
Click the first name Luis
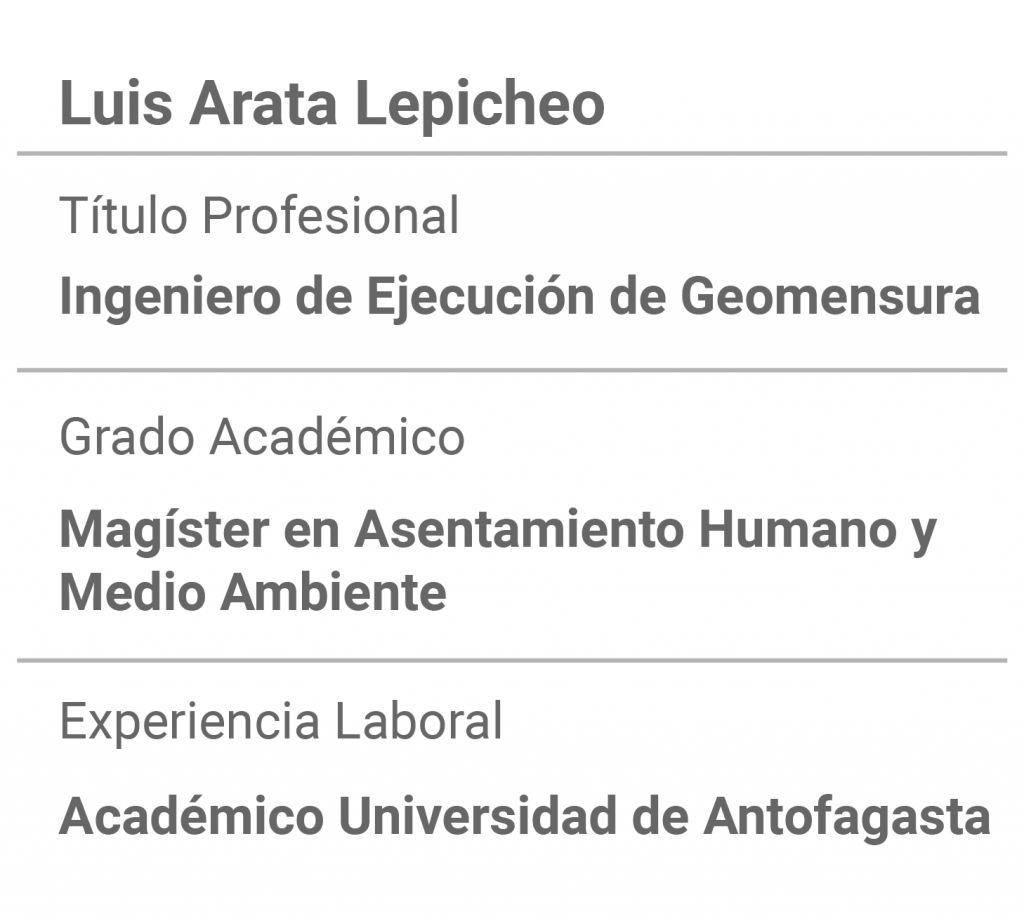pyautogui.click(x=116, y=103)
